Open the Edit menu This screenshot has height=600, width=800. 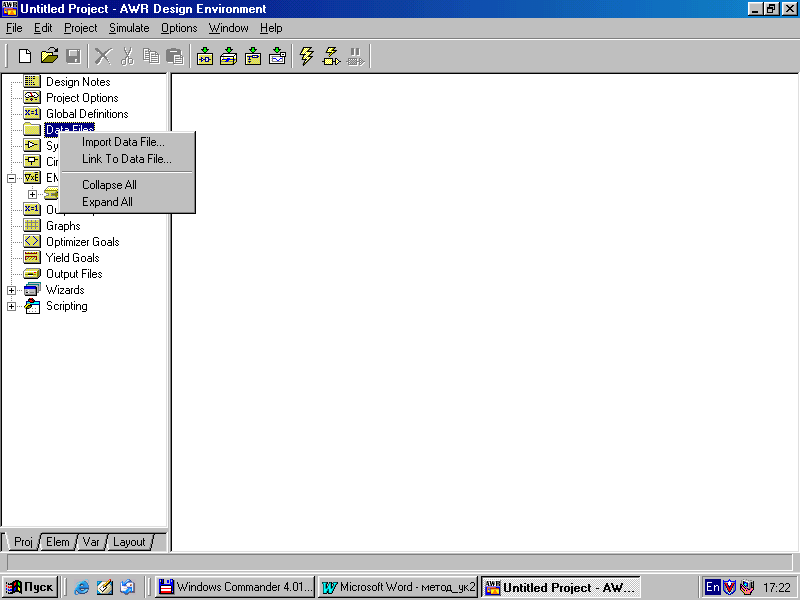point(43,28)
